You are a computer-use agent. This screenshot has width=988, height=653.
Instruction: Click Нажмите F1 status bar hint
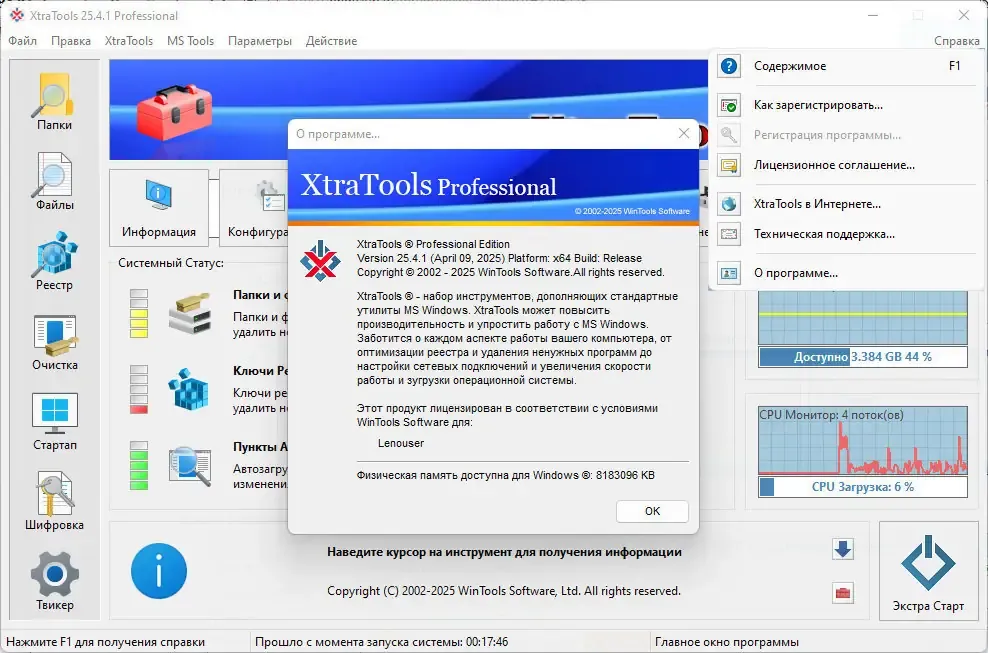(x=105, y=642)
